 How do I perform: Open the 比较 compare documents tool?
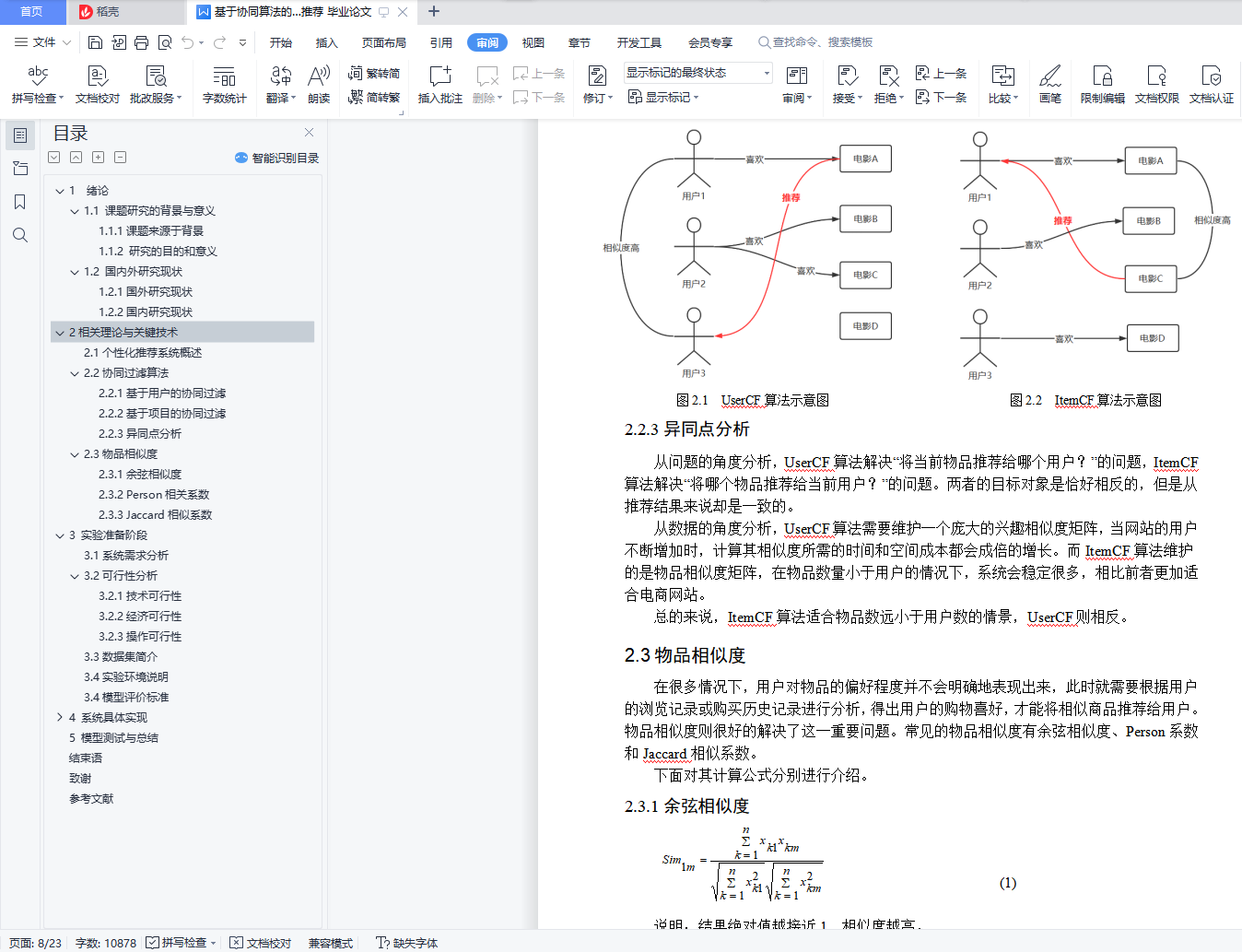tap(1003, 84)
